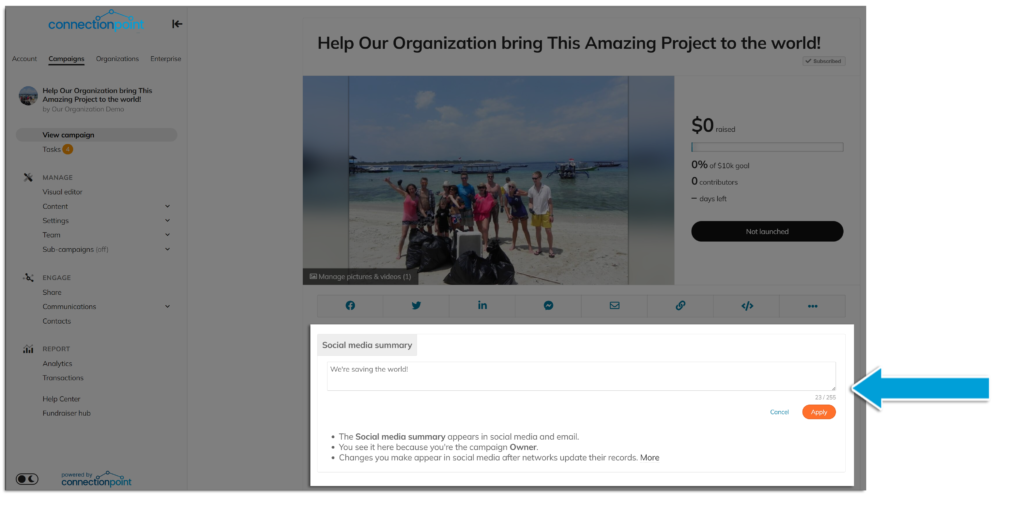Viewport: 1024px width, 510px height.
Task: Share campaign via Messenger icon
Action: [549, 306]
